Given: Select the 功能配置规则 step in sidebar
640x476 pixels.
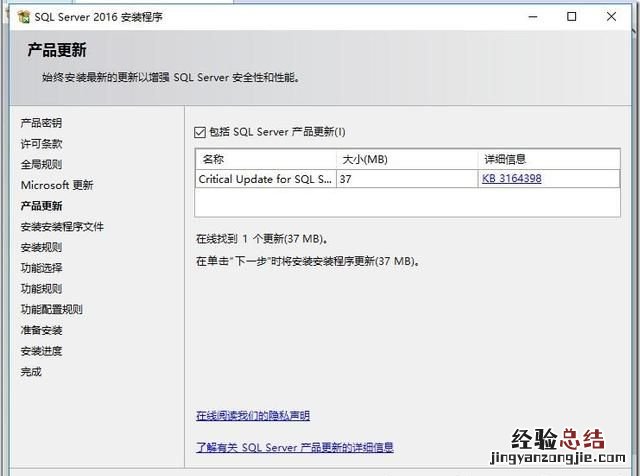Looking at the screenshot, I should [x=52, y=309].
